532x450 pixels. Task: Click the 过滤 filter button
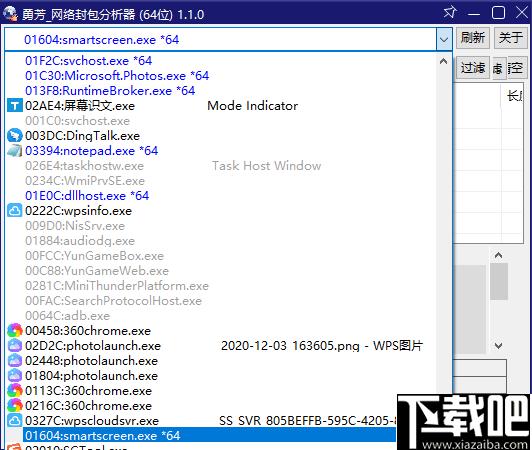point(473,68)
